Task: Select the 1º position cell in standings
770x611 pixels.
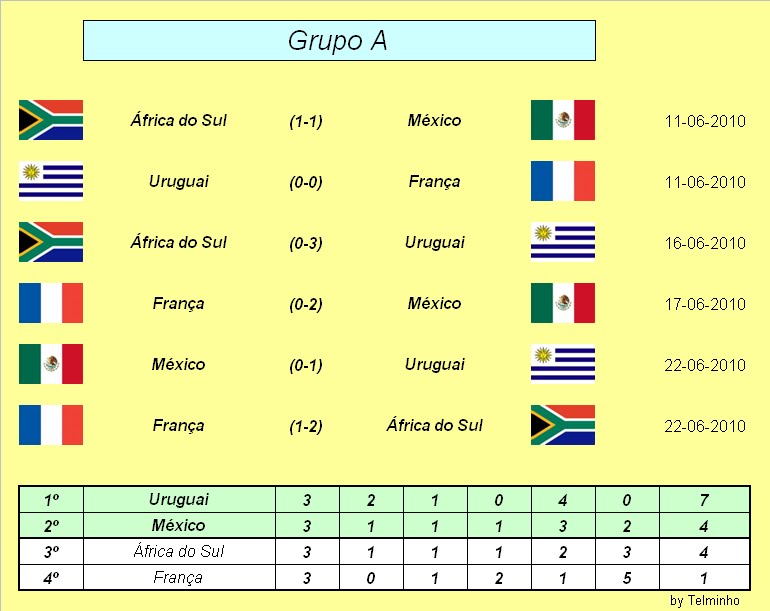Action: 51,499
